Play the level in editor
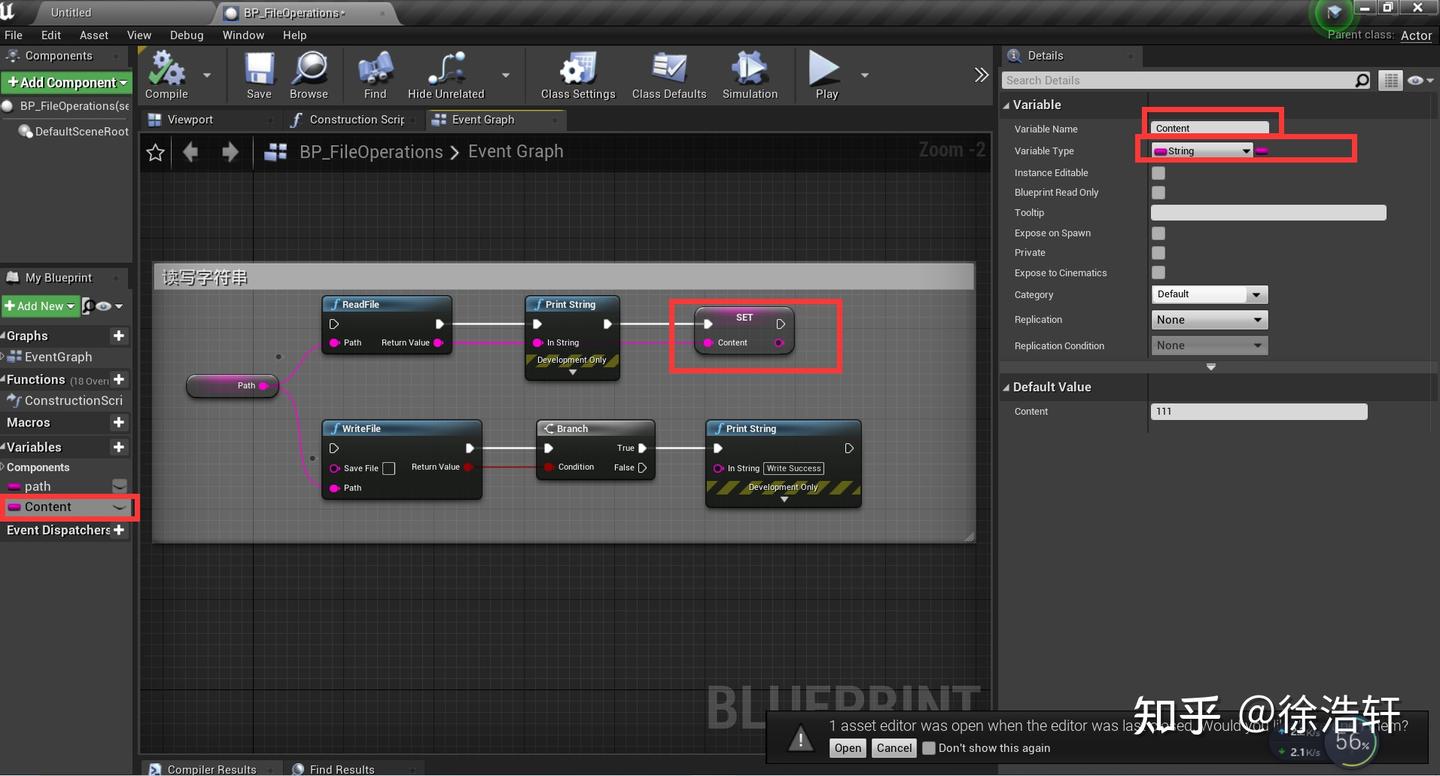1440x776 pixels. pyautogui.click(x=826, y=75)
